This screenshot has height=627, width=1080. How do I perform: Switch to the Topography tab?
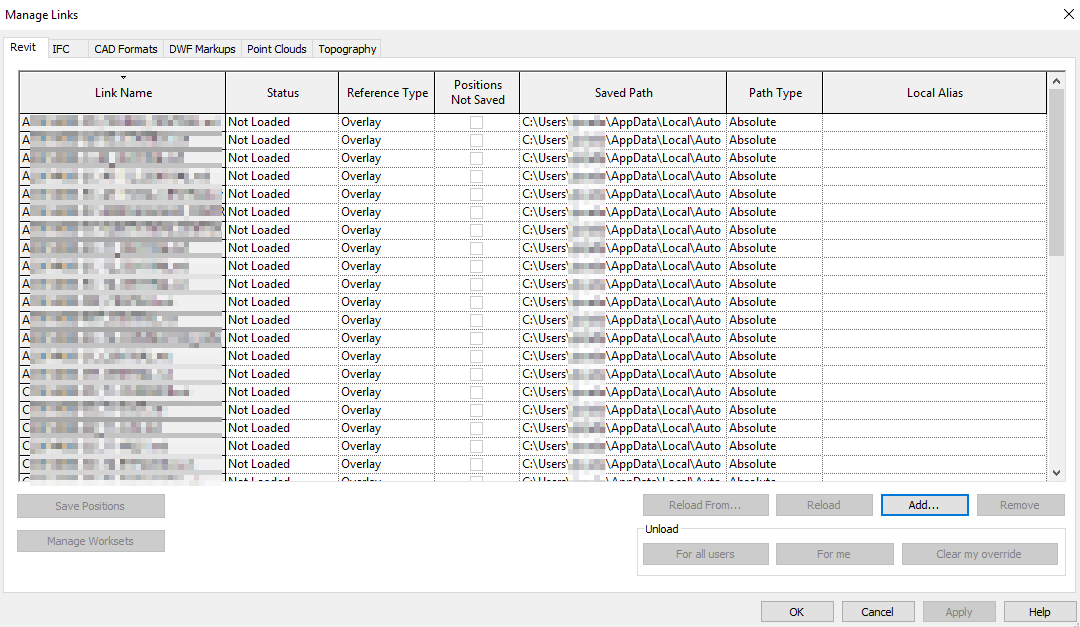(x=346, y=48)
